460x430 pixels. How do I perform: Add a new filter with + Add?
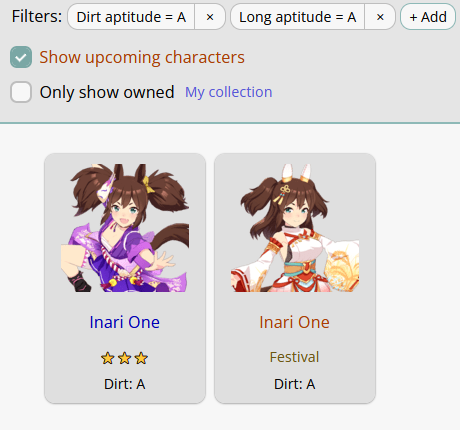428,17
